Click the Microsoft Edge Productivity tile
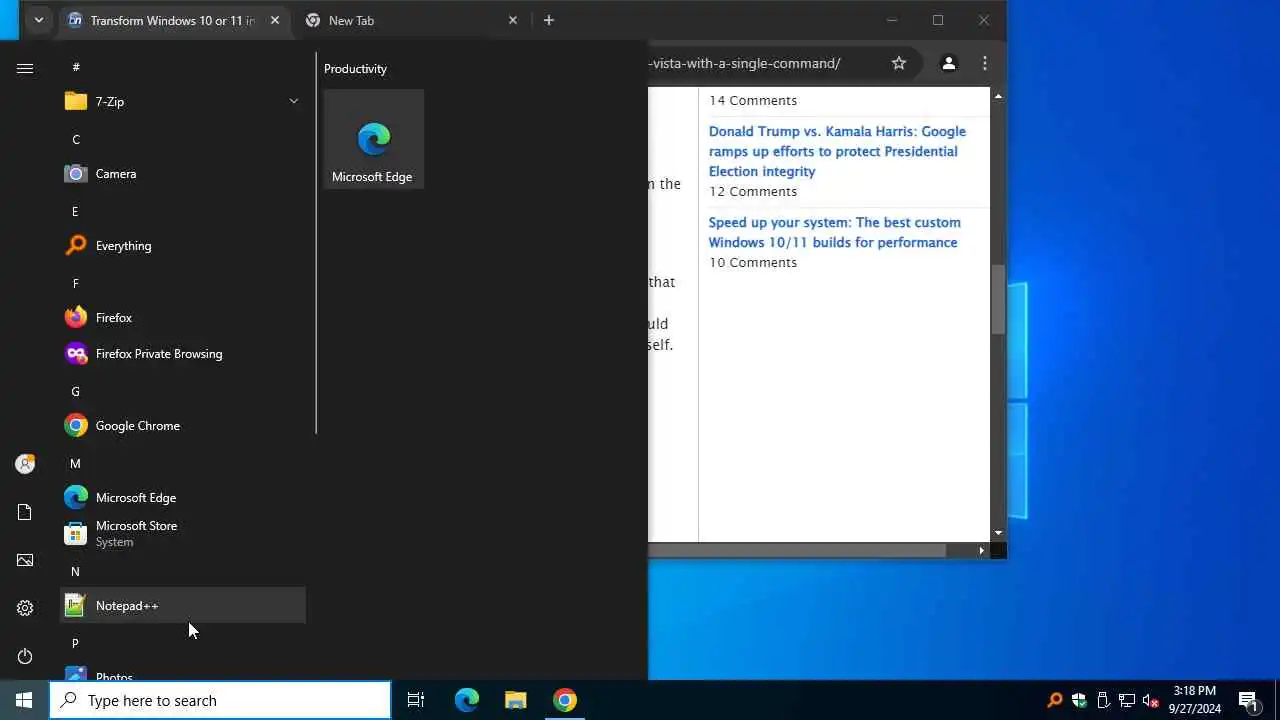The width and height of the screenshot is (1280, 720). point(373,139)
